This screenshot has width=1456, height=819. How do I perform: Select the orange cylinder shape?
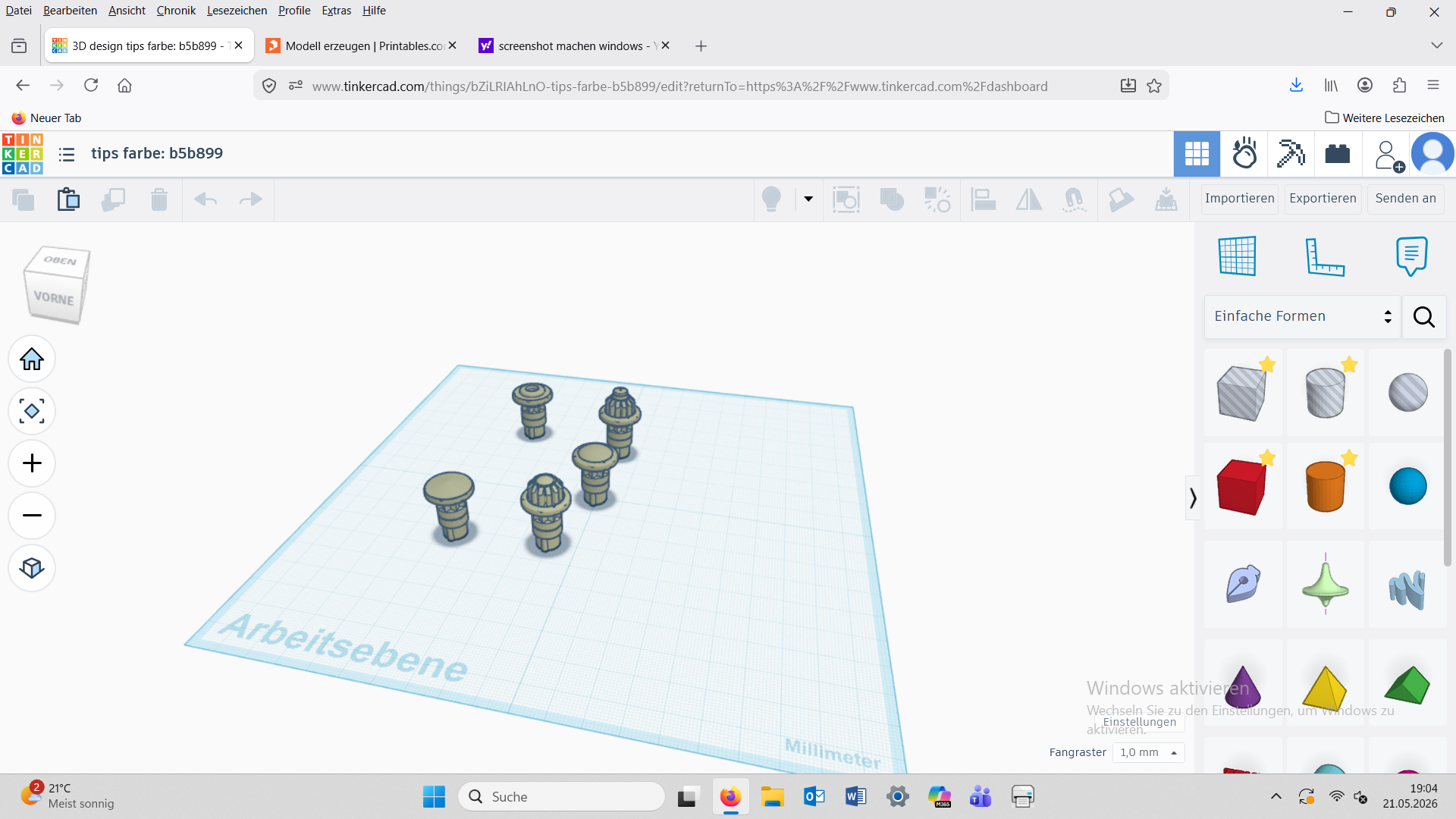pos(1325,486)
